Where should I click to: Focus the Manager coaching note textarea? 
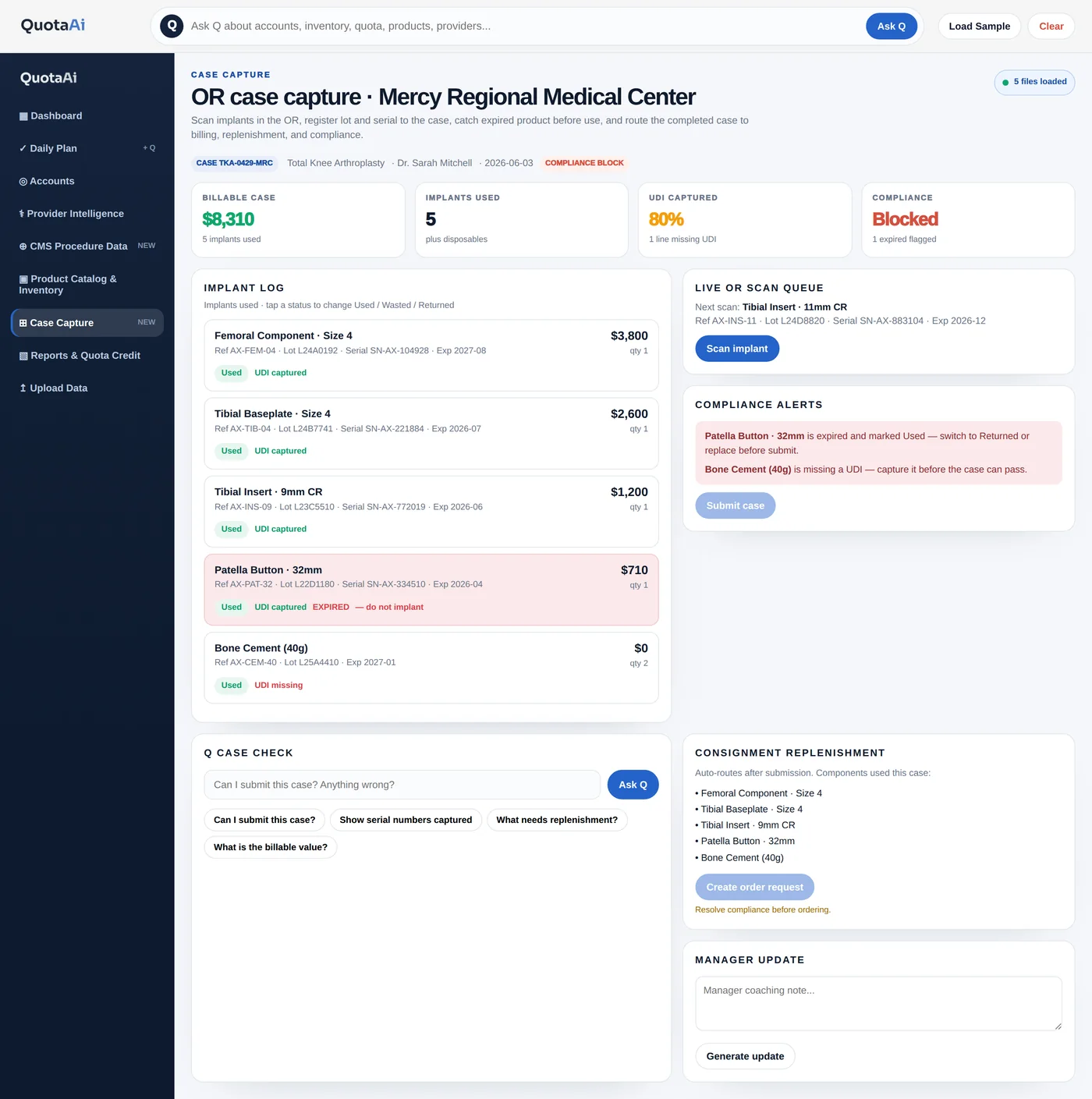878,1003
